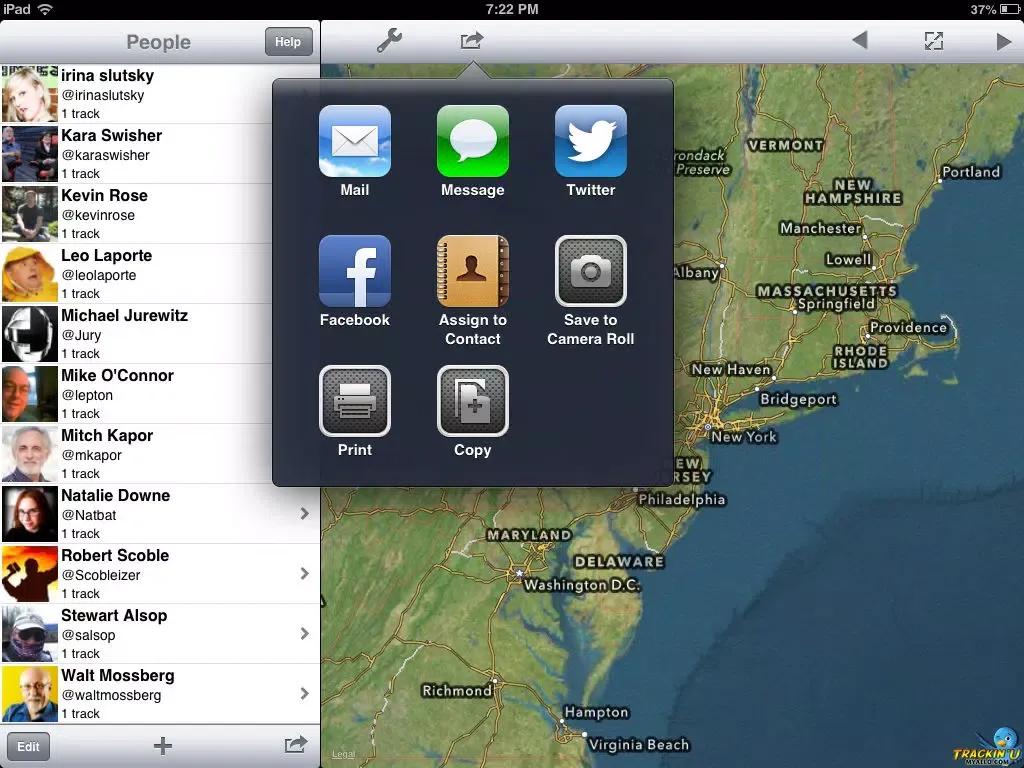Tap Kevin Rose avatar thumbnail
Viewport: 1024px width, 768px height.
[30, 214]
